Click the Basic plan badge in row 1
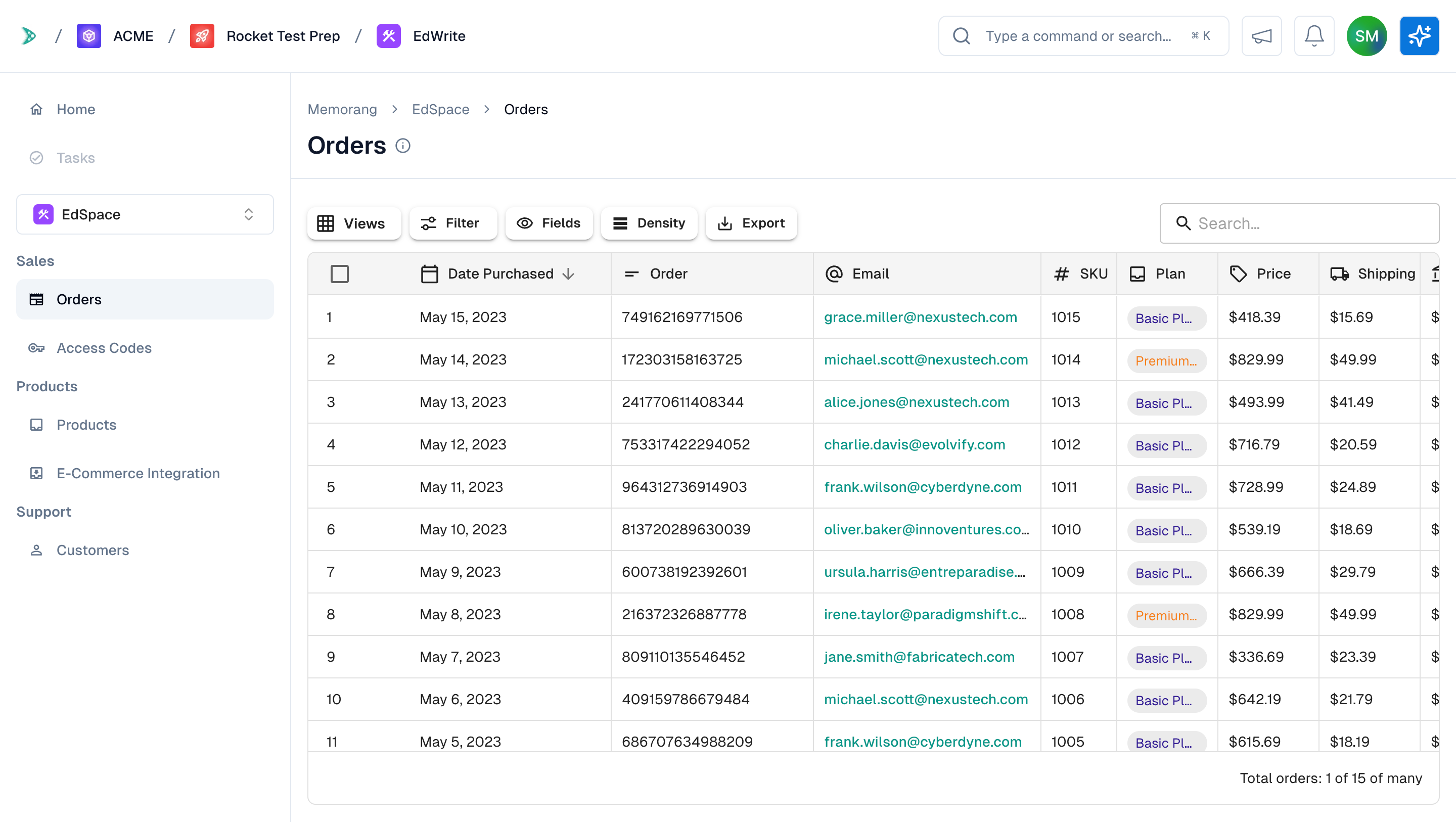 [x=1167, y=318]
